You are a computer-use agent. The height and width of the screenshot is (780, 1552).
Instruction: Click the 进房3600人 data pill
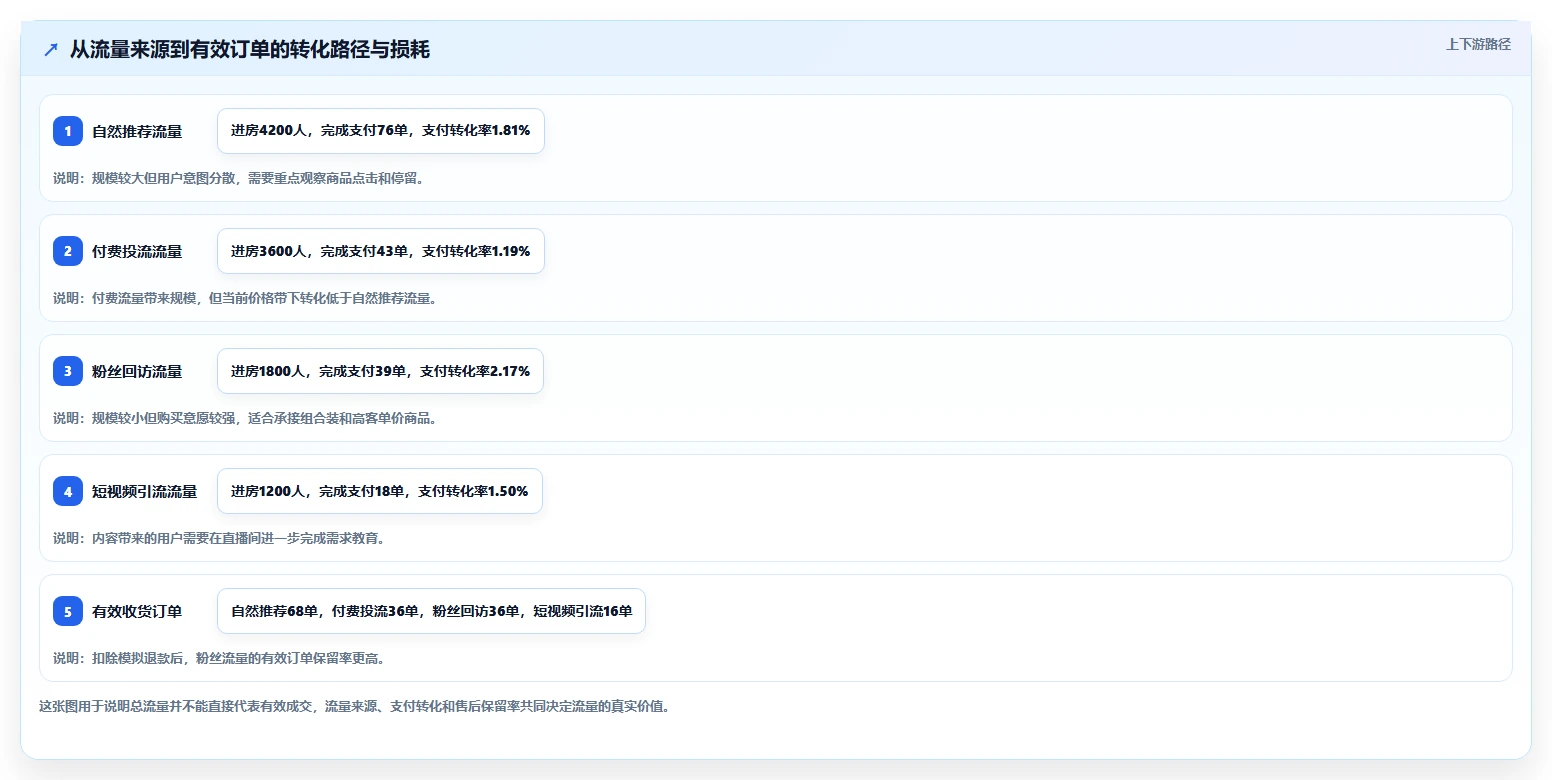pos(381,251)
